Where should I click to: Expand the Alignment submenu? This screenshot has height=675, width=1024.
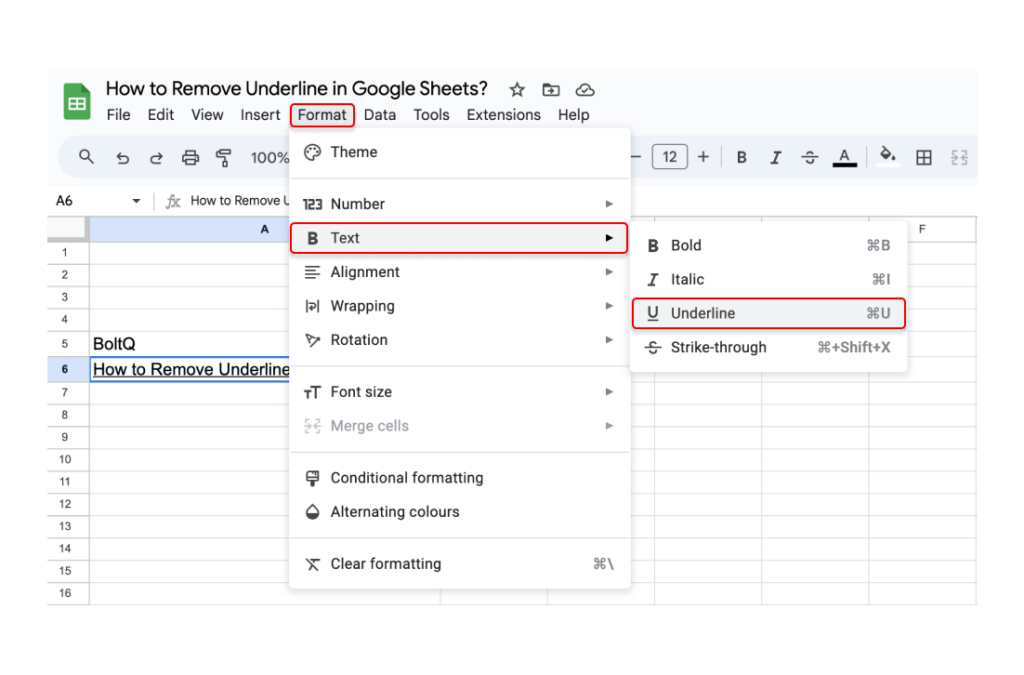(x=460, y=272)
